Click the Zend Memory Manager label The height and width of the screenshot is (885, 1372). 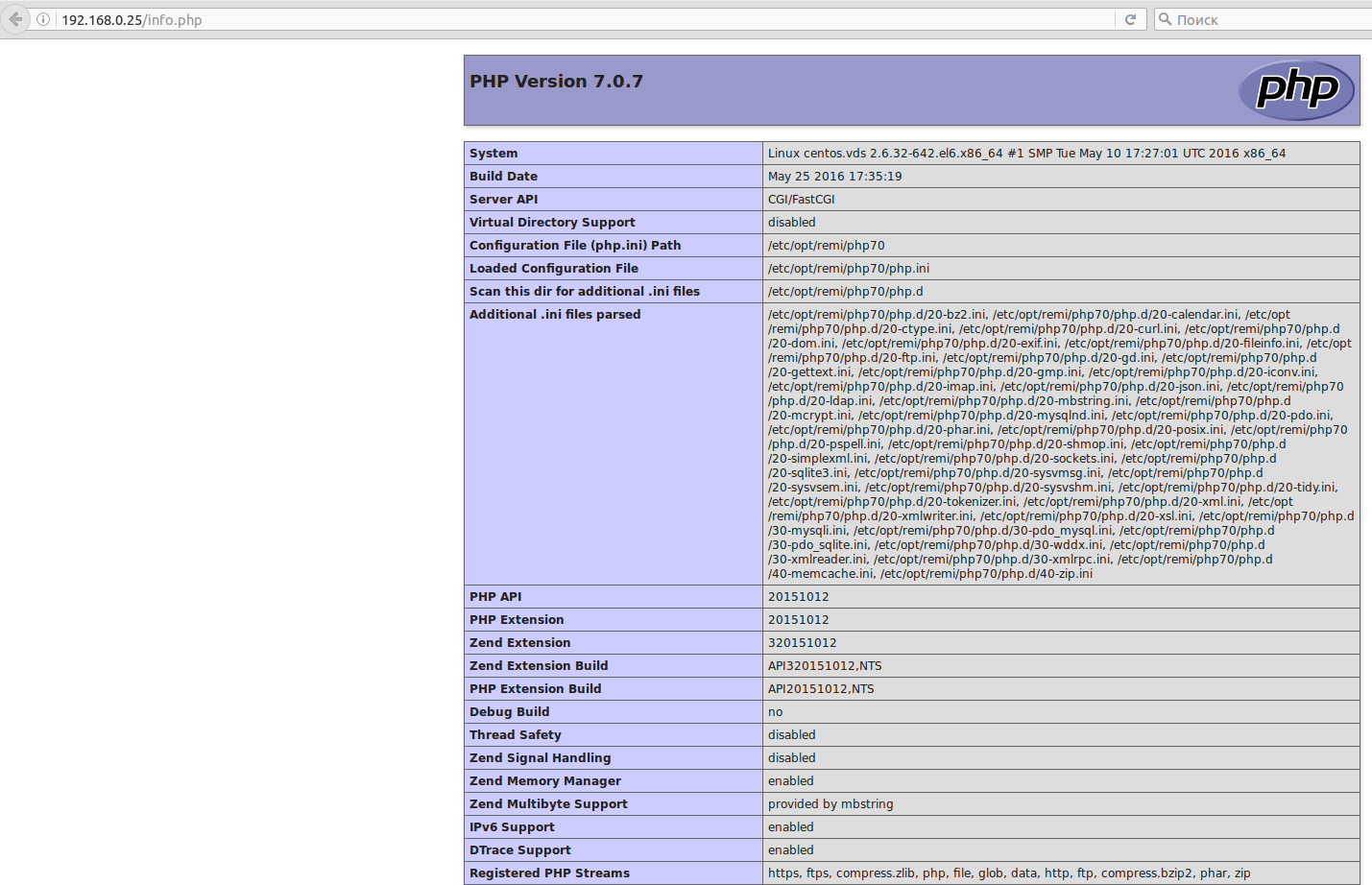pyautogui.click(x=545, y=781)
